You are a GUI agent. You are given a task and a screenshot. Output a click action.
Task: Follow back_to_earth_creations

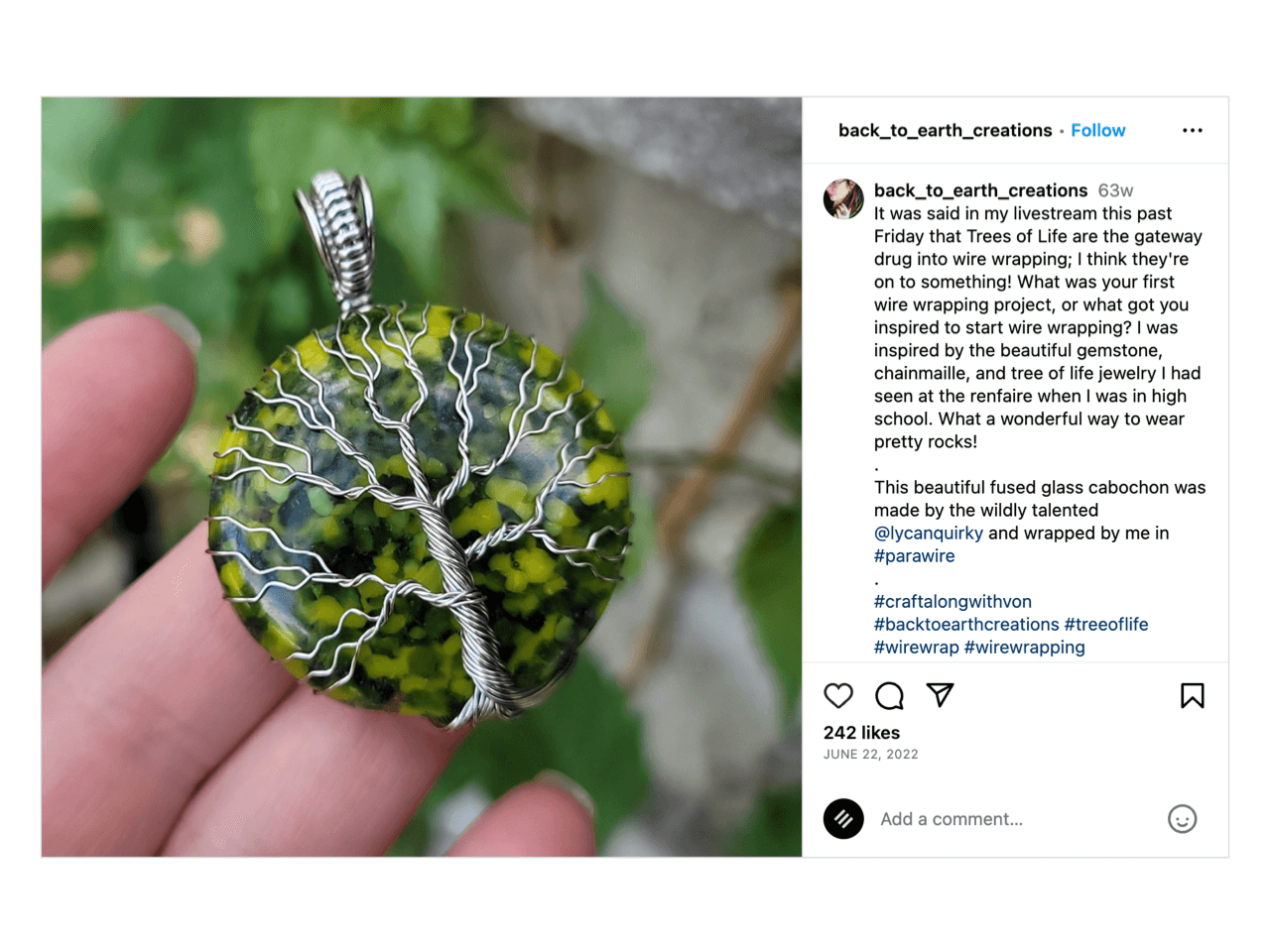pyautogui.click(x=1098, y=131)
